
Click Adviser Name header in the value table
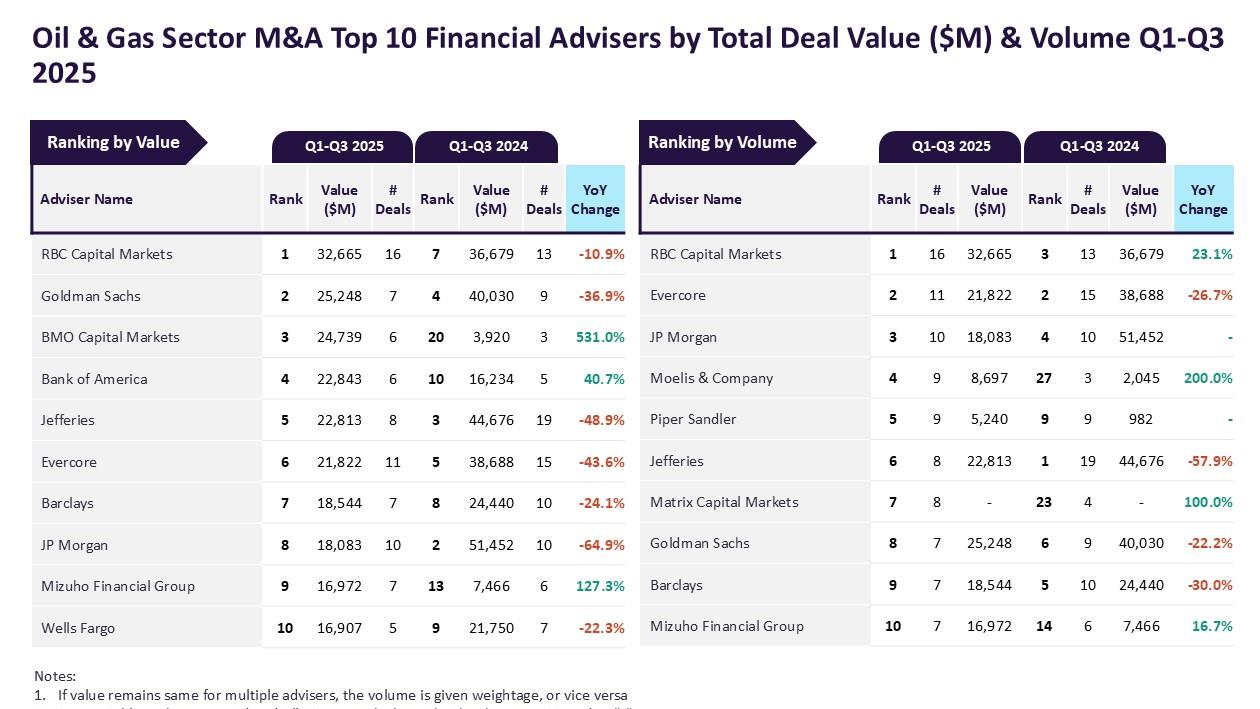[x=87, y=199]
